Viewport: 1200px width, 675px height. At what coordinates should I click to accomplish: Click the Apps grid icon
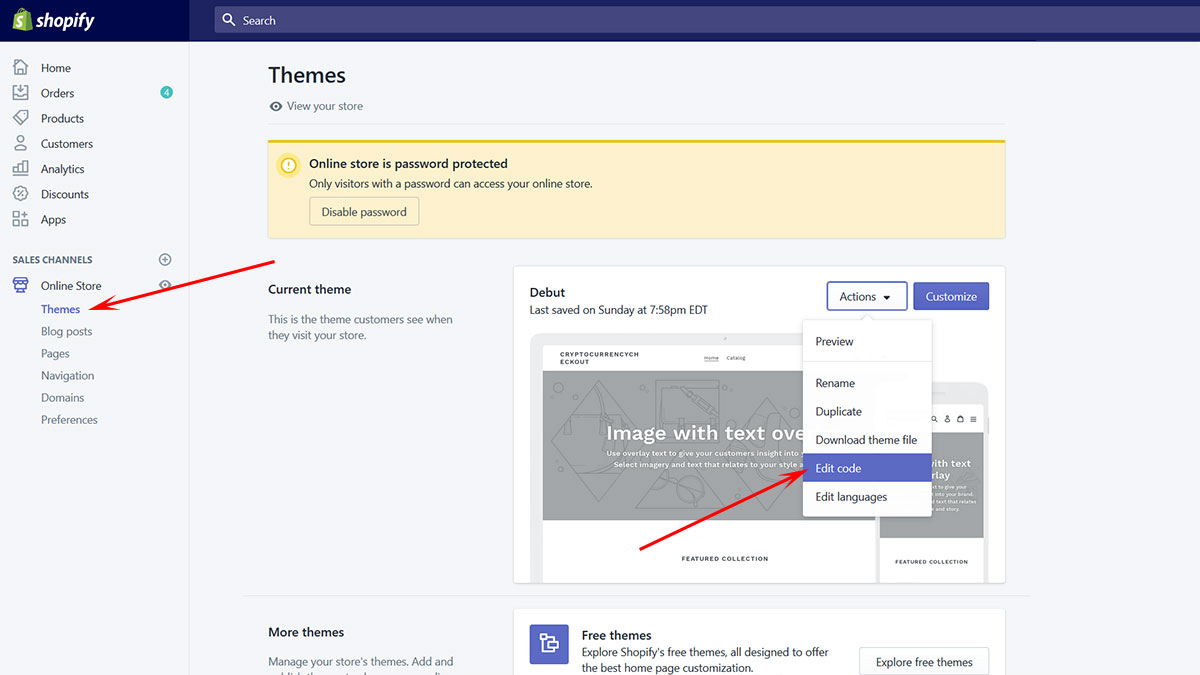(x=21, y=220)
